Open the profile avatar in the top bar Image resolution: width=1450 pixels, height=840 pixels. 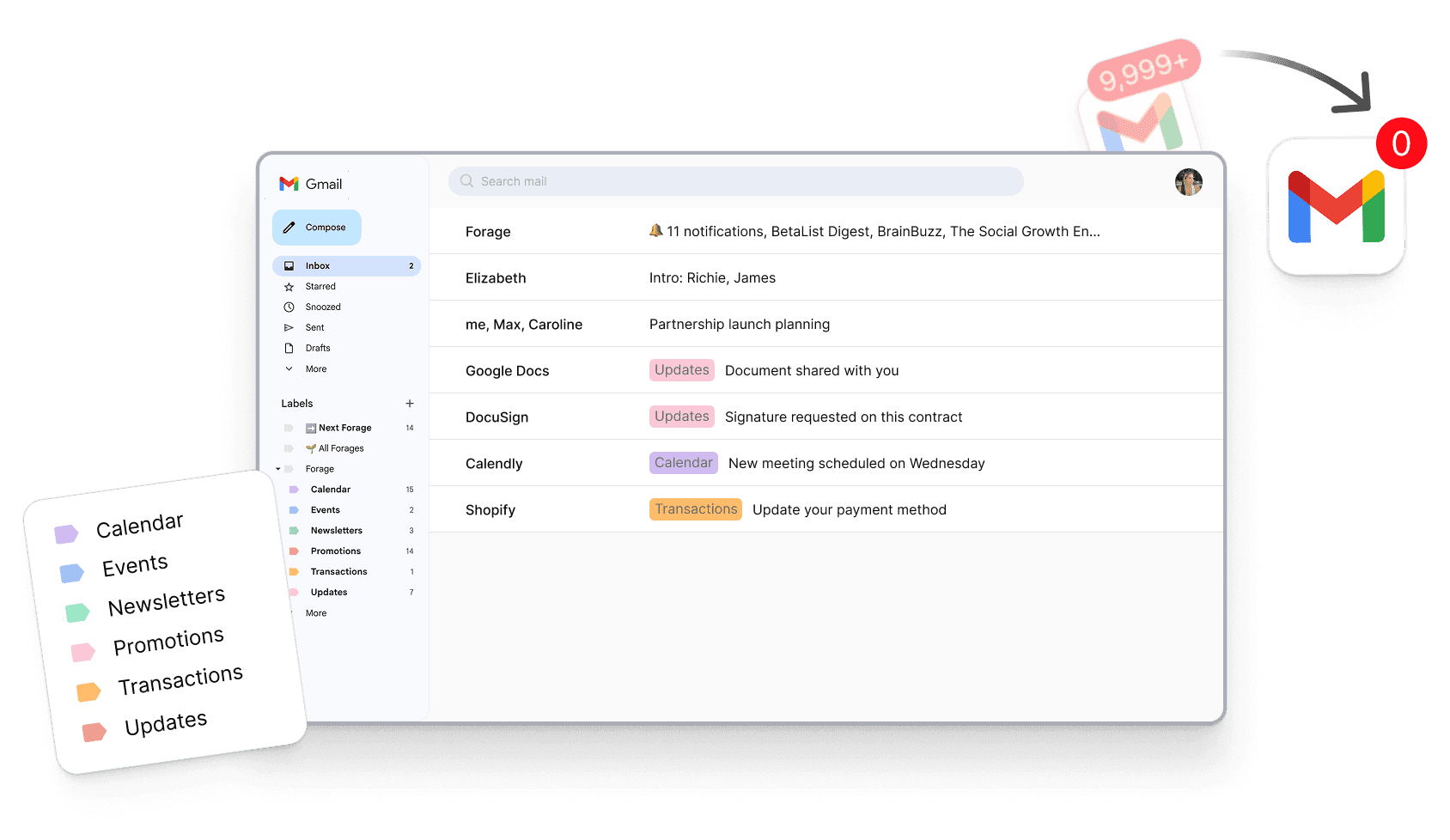[x=1189, y=182]
